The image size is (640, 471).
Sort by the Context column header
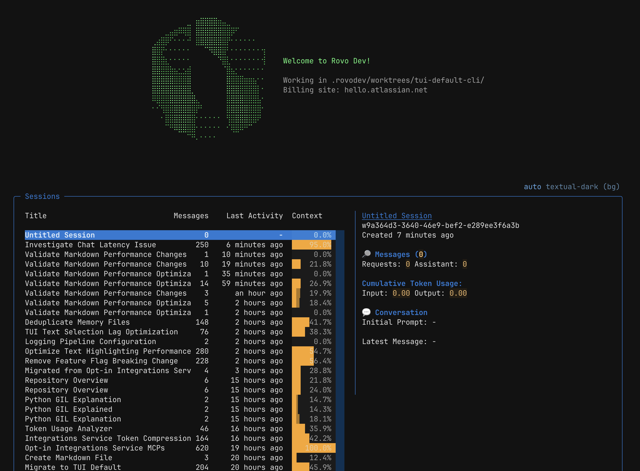[307, 216]
